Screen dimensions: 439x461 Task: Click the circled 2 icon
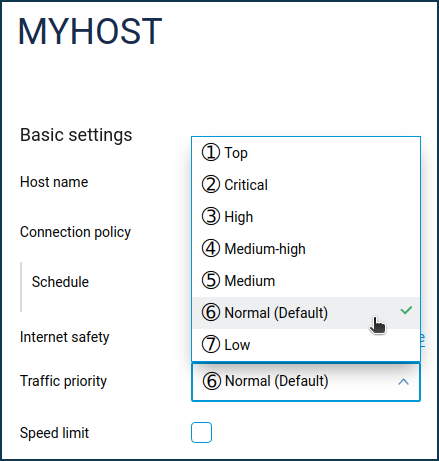click(x=211, y=184)
